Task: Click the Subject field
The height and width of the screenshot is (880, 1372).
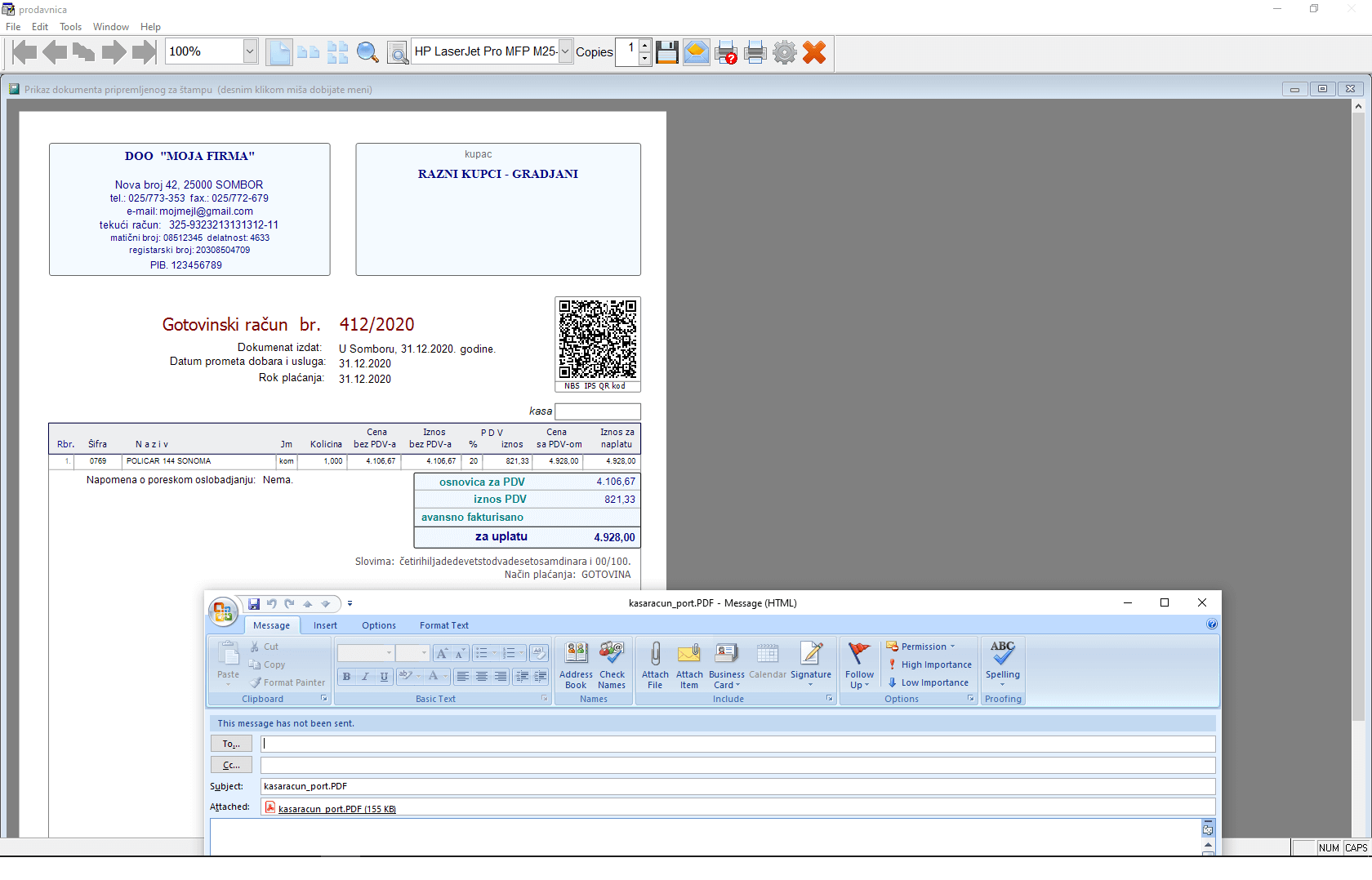Action: [738, 786]
